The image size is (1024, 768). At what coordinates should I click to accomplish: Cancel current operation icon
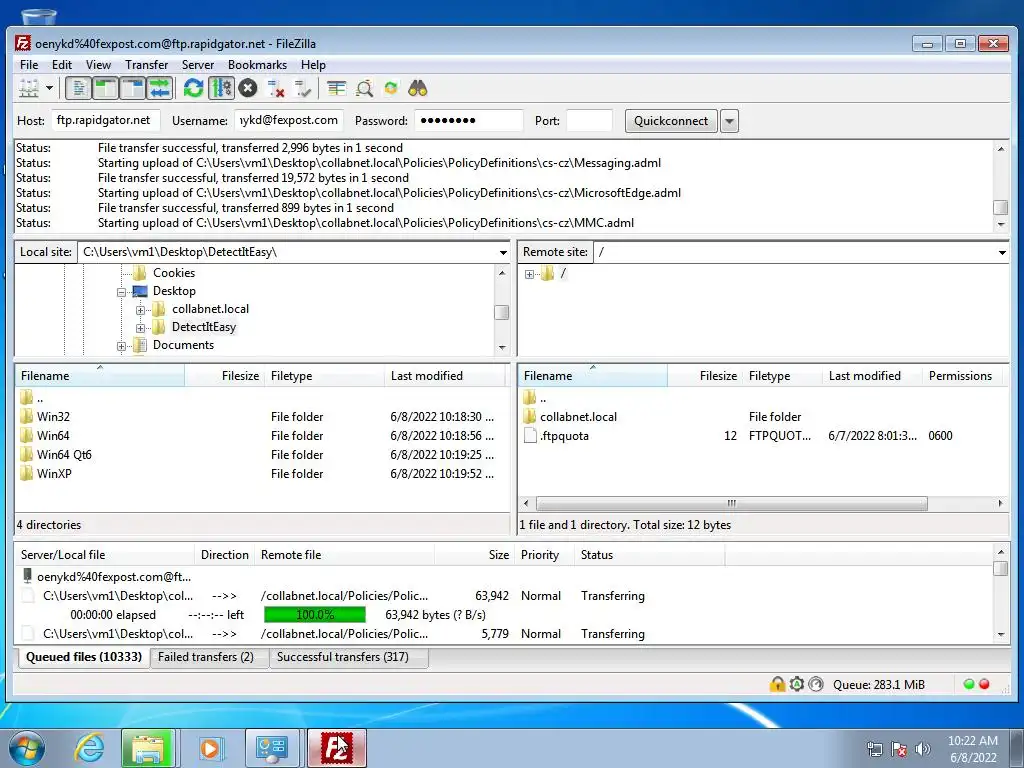(x=248, y=88)
